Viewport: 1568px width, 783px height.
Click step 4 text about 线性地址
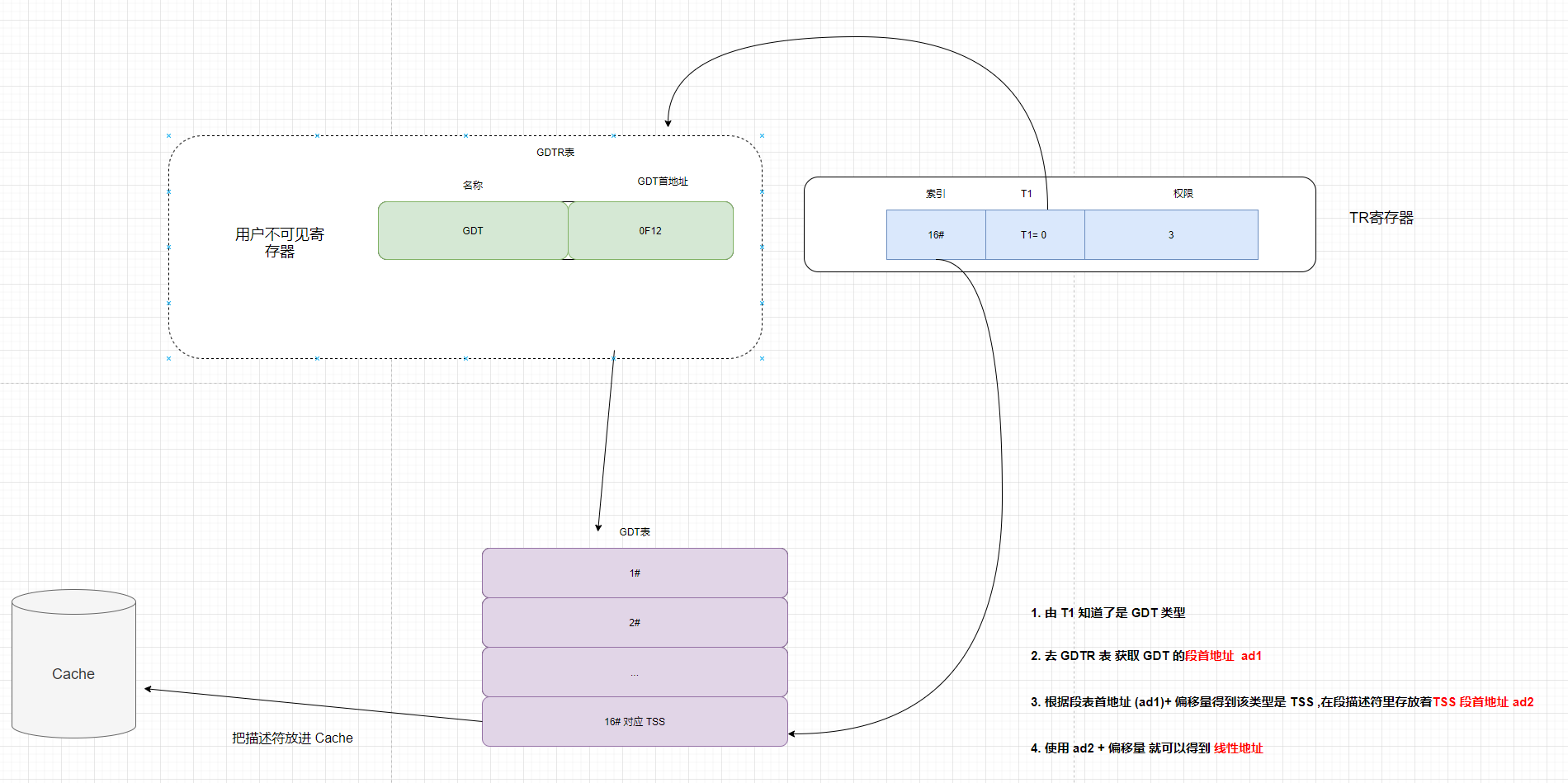(1146, 748)
